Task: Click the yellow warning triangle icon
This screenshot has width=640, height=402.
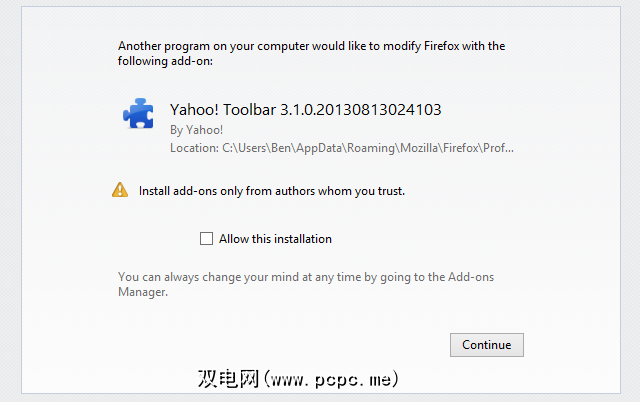Action: pos(120,189)
